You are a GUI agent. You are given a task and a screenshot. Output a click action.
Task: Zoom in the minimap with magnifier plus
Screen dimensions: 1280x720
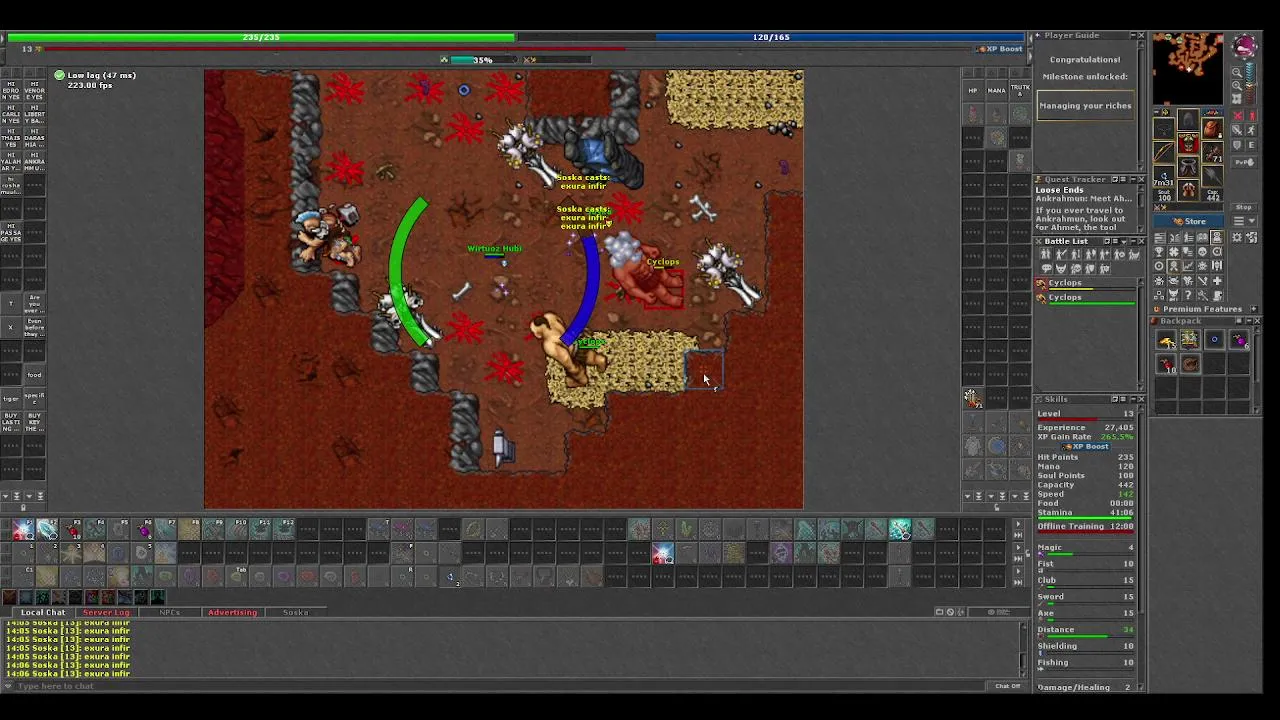click(1237, 86)
